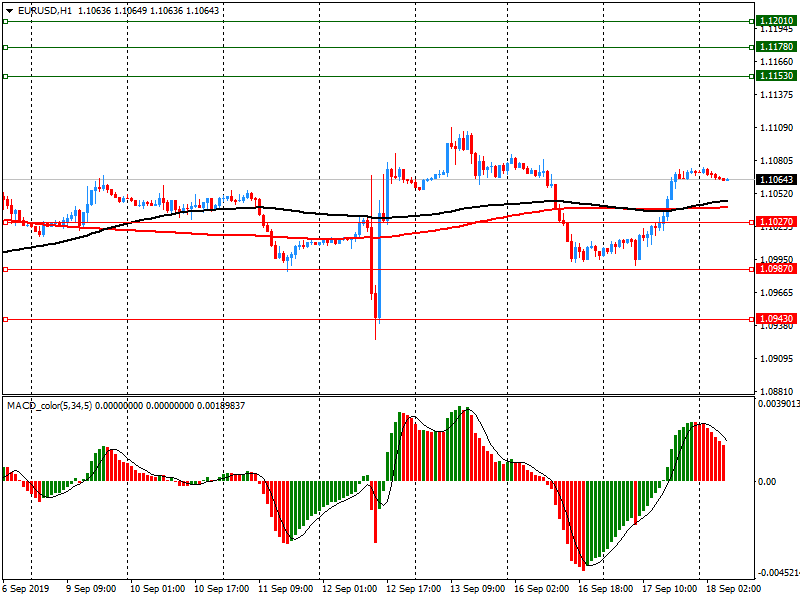Click the 1.11090 price scale value
The width and height of the screenshot is (800, 600).
pos(777,128)
